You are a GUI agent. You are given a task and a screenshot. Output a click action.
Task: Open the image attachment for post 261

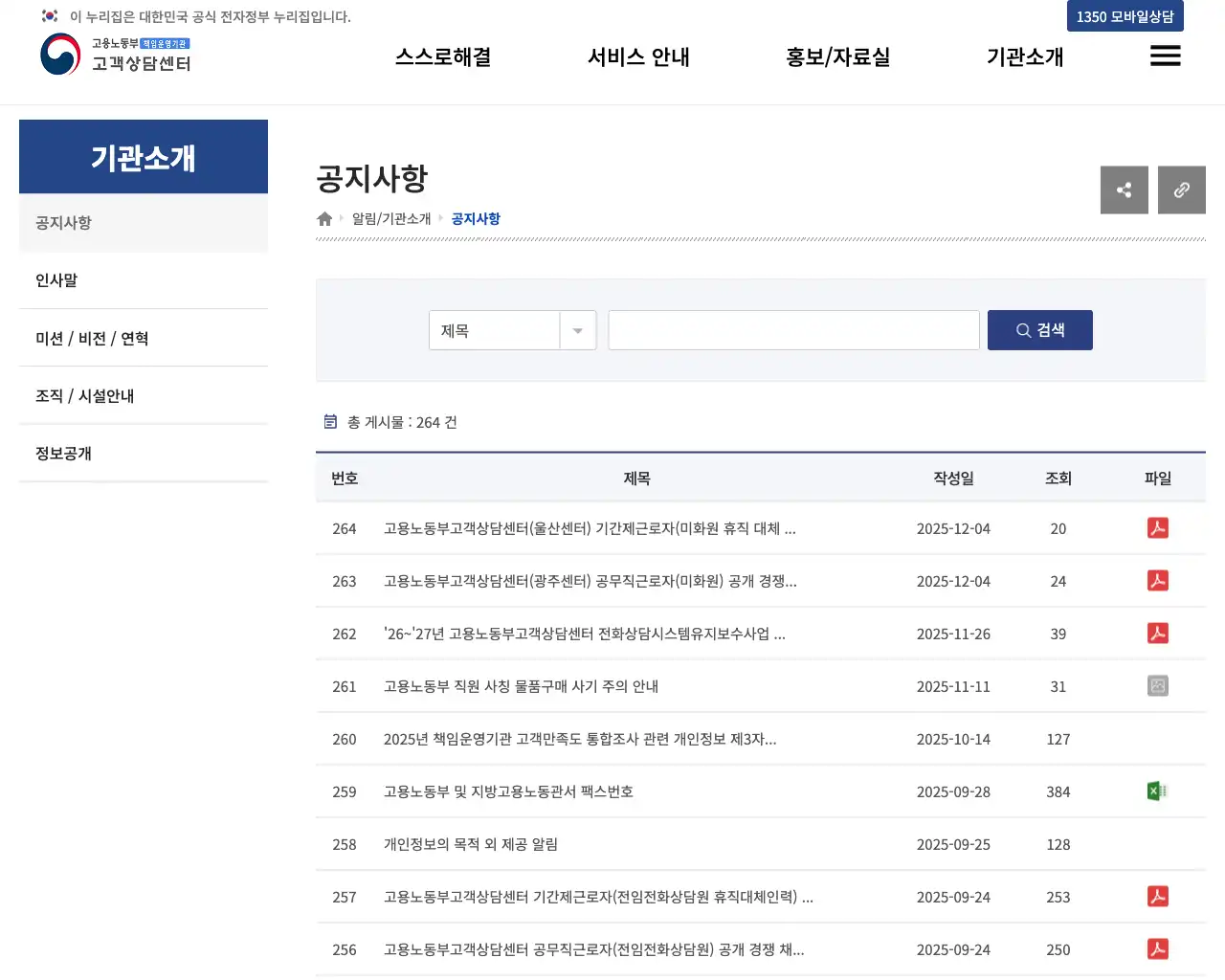1157,685
